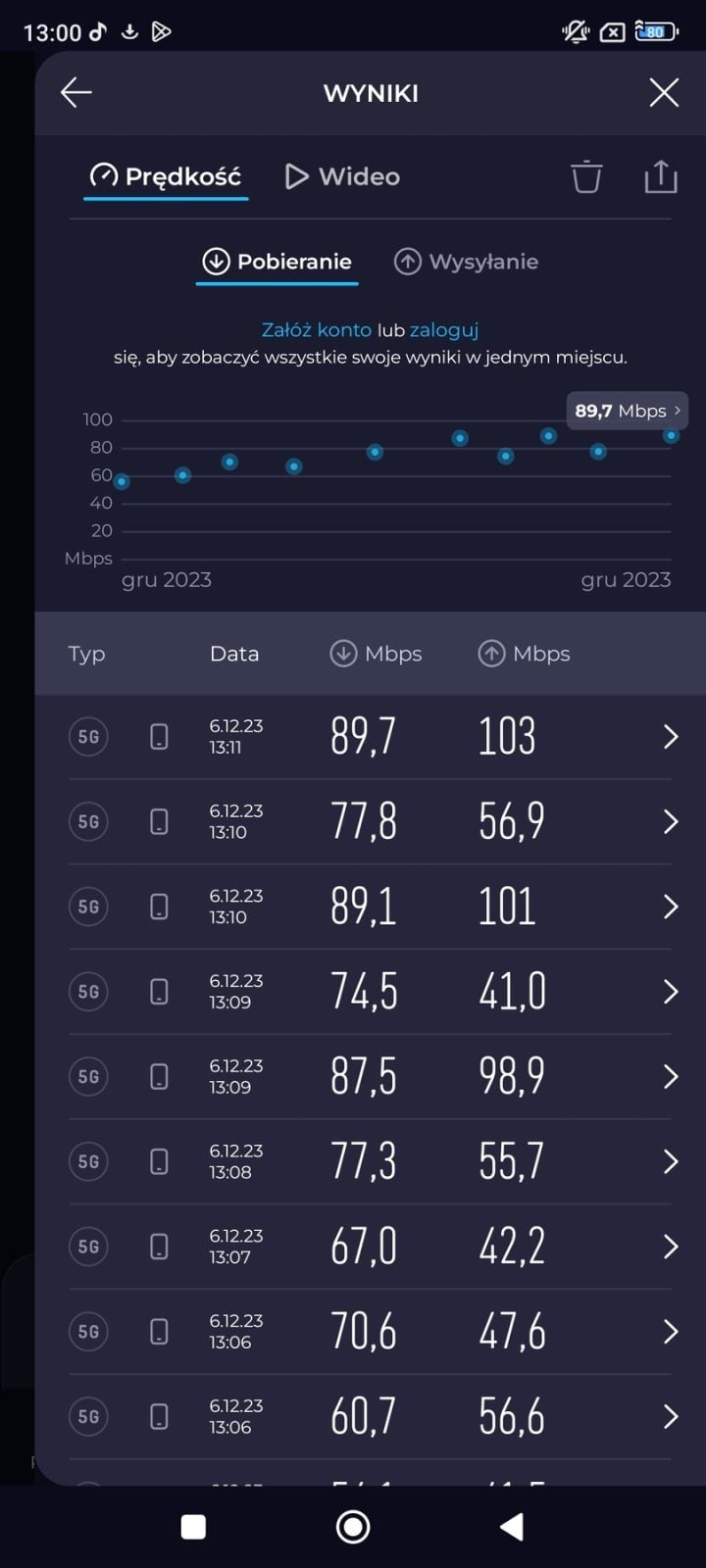
Task: Open the Załóż konto link
Action: click(x=316, y=330)
